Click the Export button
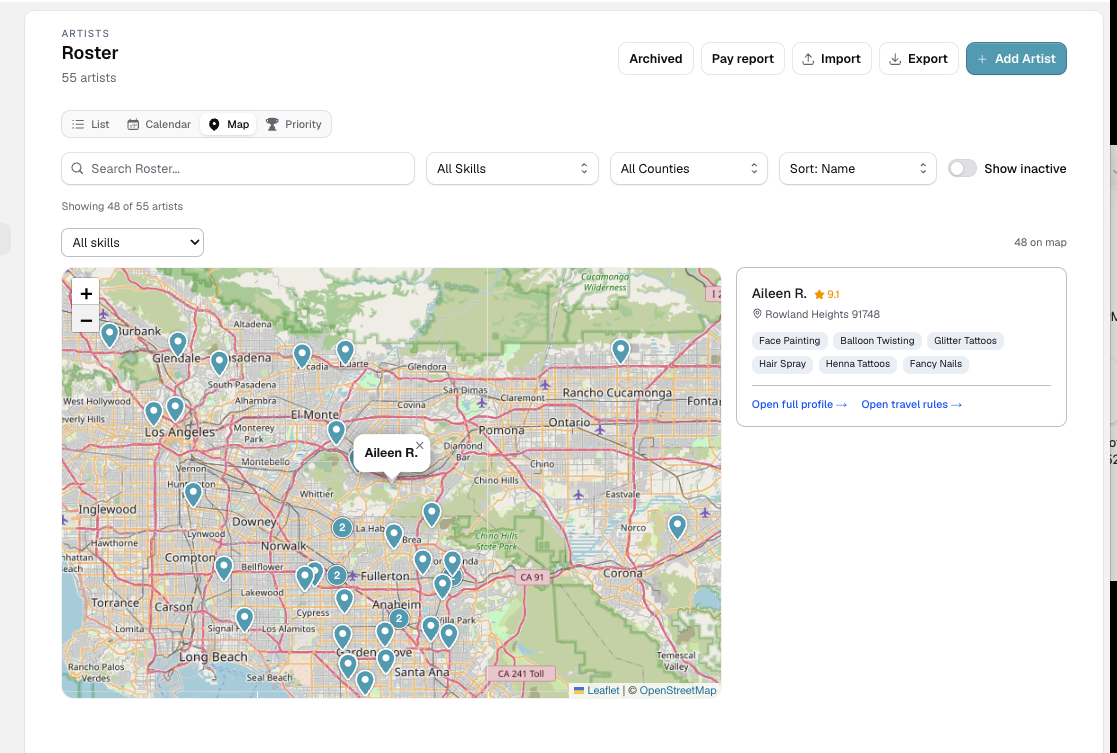Image resolution: width=1117 pixels, height=753 pixels. click(918, 58)
